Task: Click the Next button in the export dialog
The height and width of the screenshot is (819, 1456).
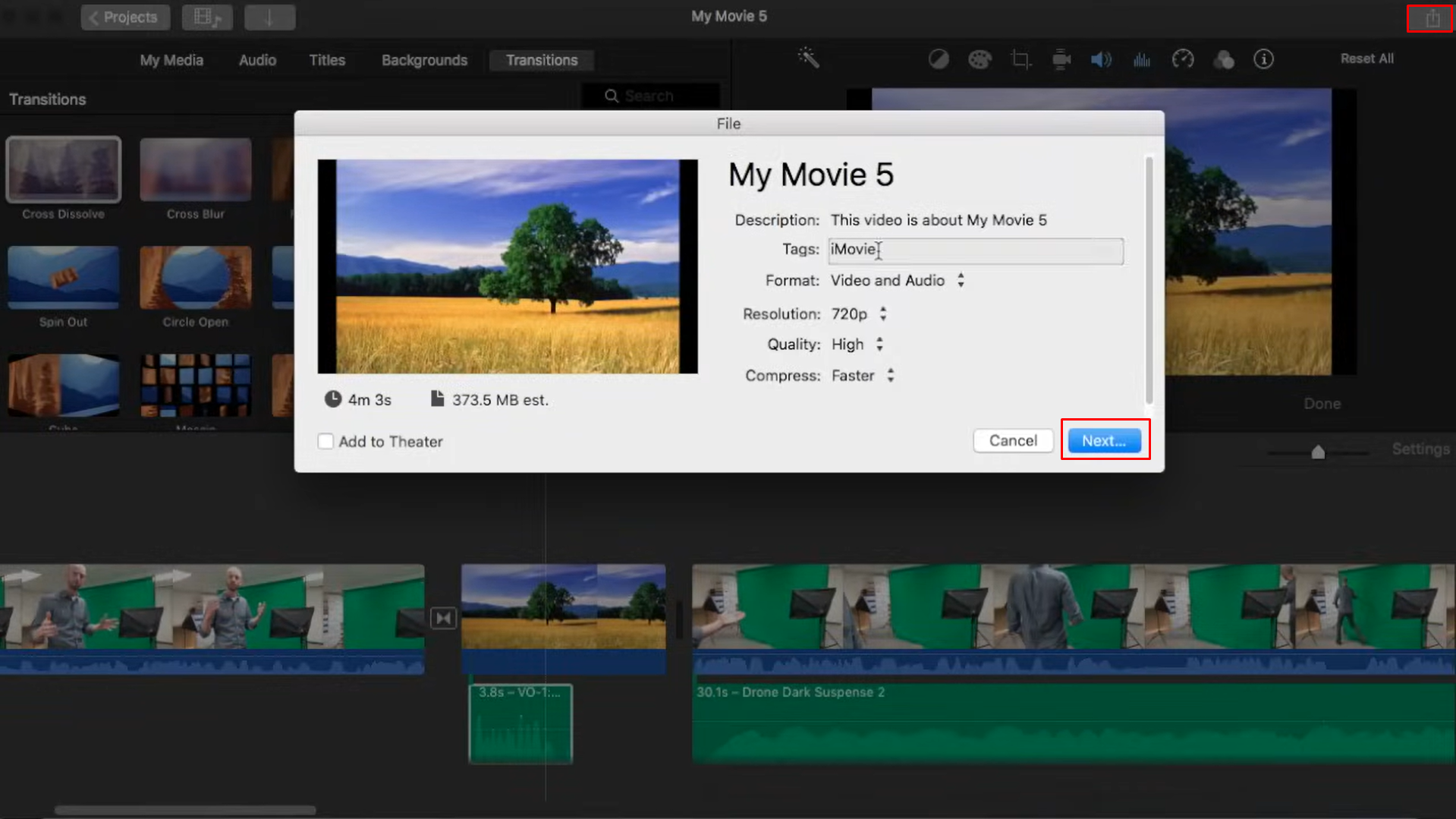Action: 1104,440
